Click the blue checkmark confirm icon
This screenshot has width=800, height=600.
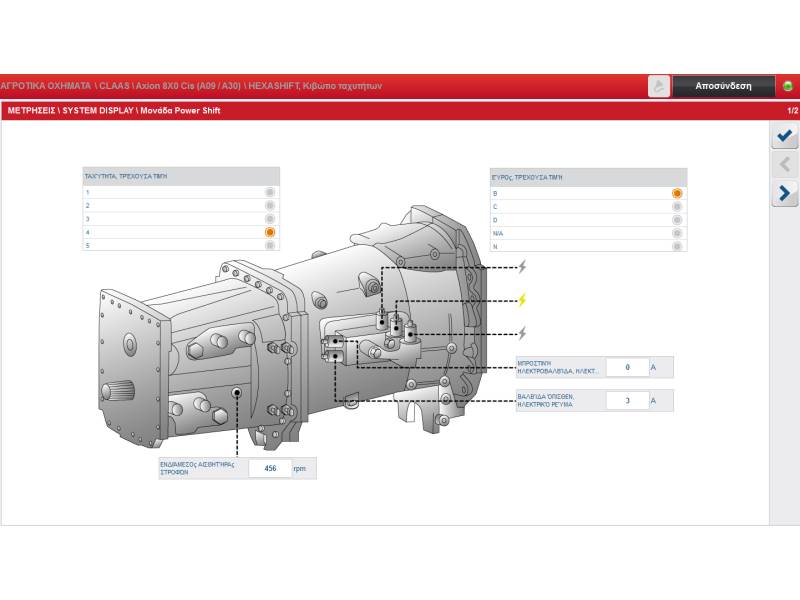tap(784, 136)
